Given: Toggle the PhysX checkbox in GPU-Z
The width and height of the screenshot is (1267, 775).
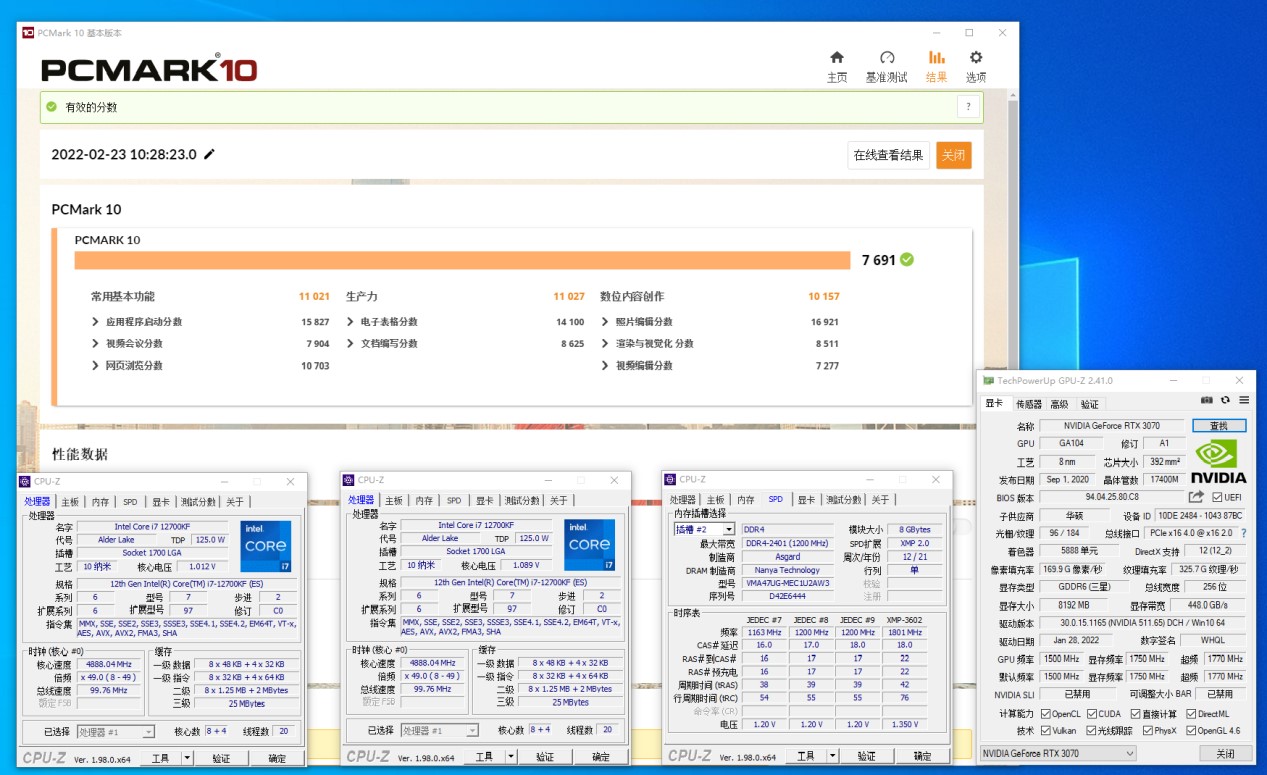Looking at the screenshot, I should click(1147, 731).
